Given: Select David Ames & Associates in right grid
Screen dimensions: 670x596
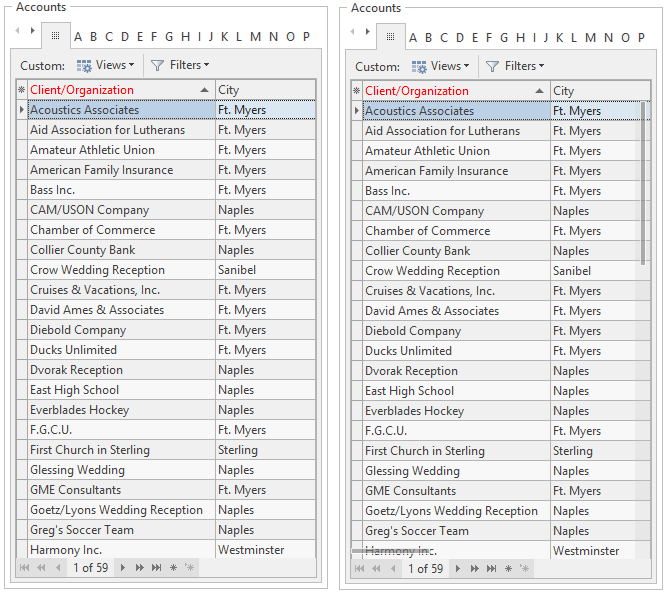Looking at the screenshot, I should tap(501, 311).
